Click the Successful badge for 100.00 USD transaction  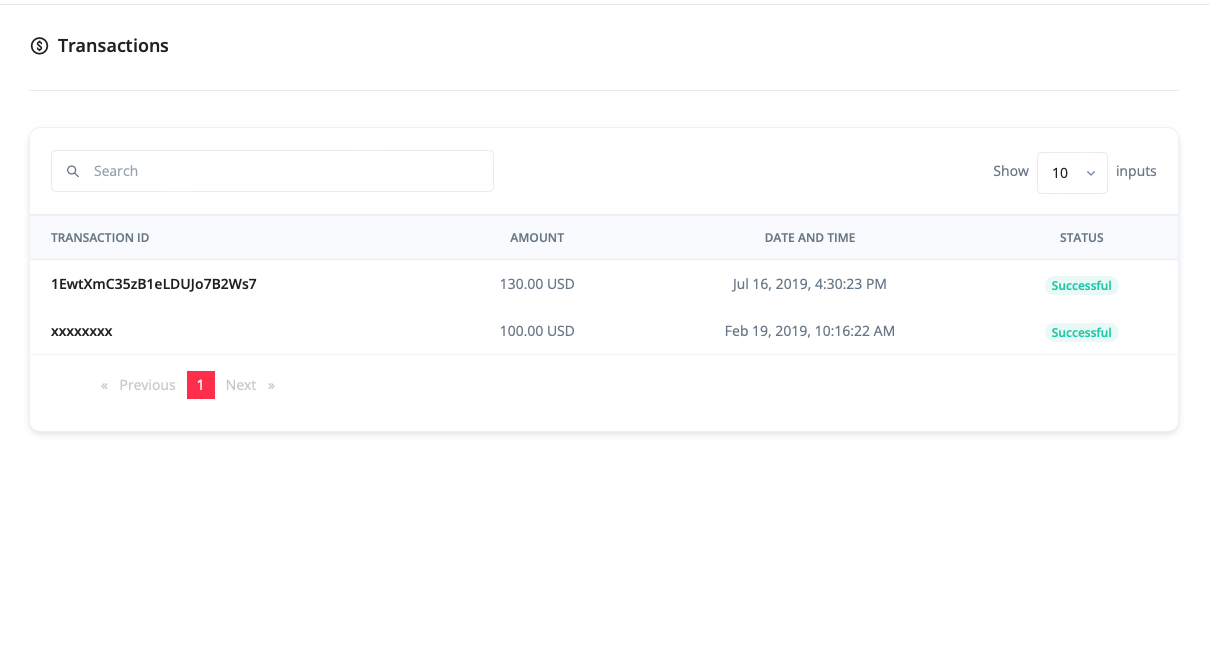point(1081,332)
